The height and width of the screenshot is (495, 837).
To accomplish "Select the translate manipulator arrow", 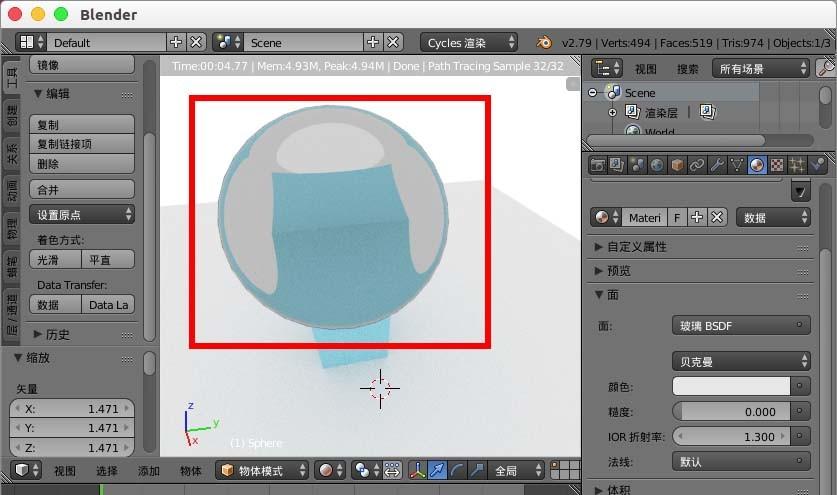I will coord(437,470).
